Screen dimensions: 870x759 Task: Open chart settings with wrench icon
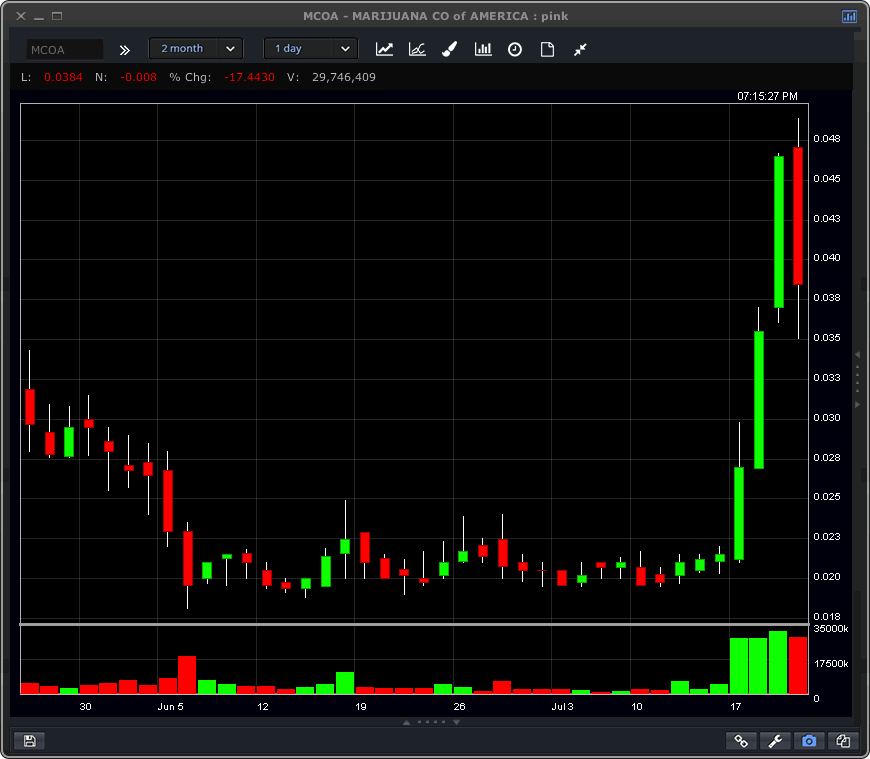tap(775, 741)
